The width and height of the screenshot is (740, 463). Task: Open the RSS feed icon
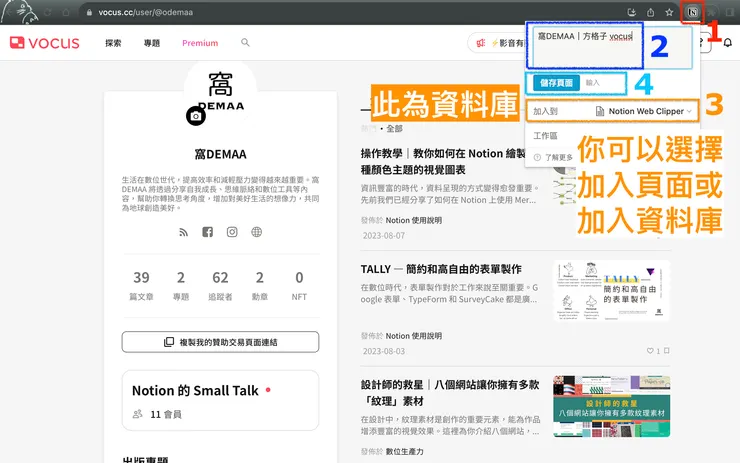[x=184, y=232]
